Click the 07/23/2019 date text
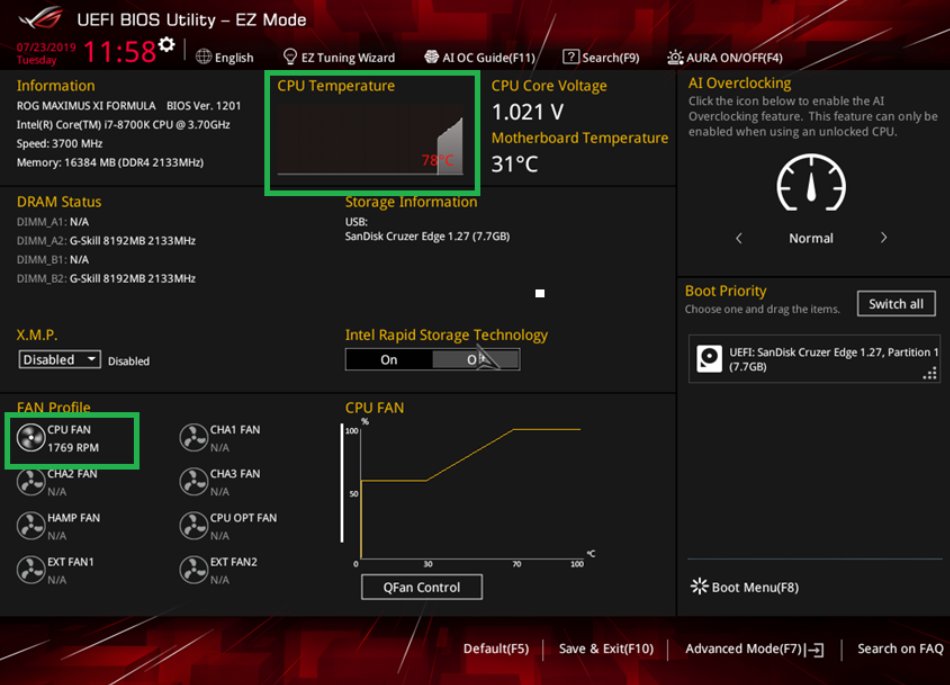 46,47
